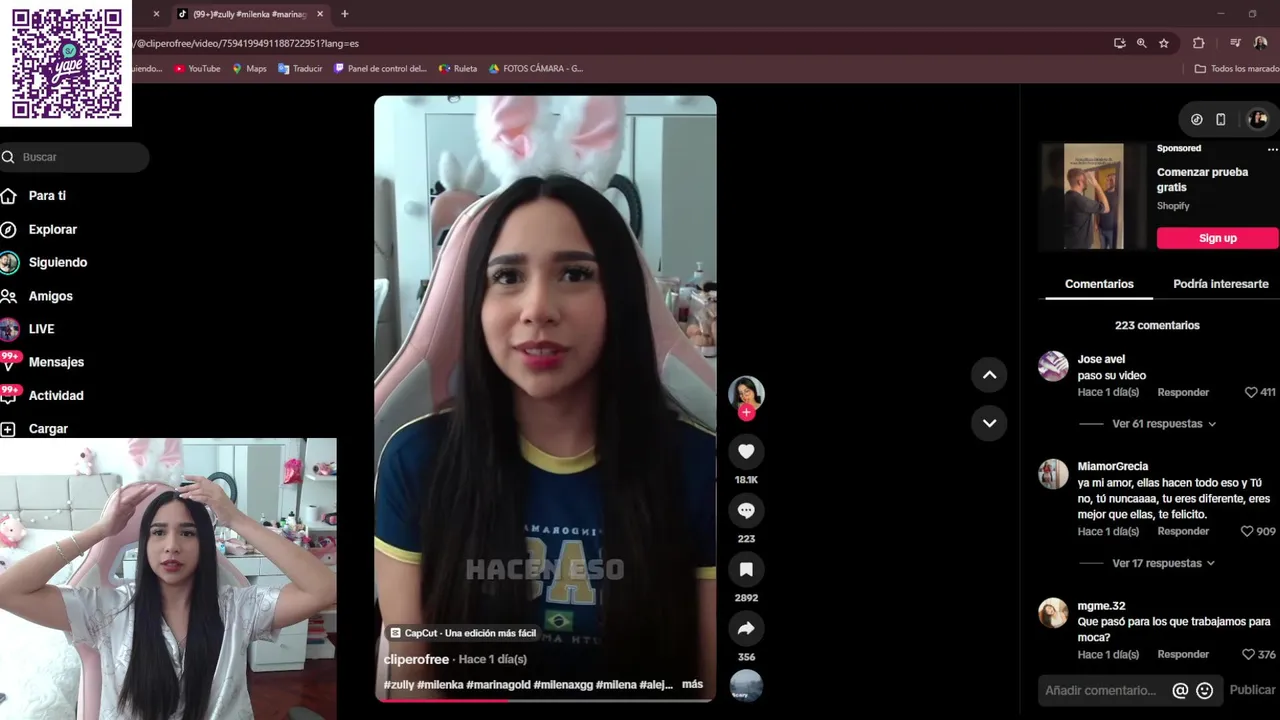Screen dimensions: 1280x720
Task: Like the video with the heart icon
Action: coord(746,452)
